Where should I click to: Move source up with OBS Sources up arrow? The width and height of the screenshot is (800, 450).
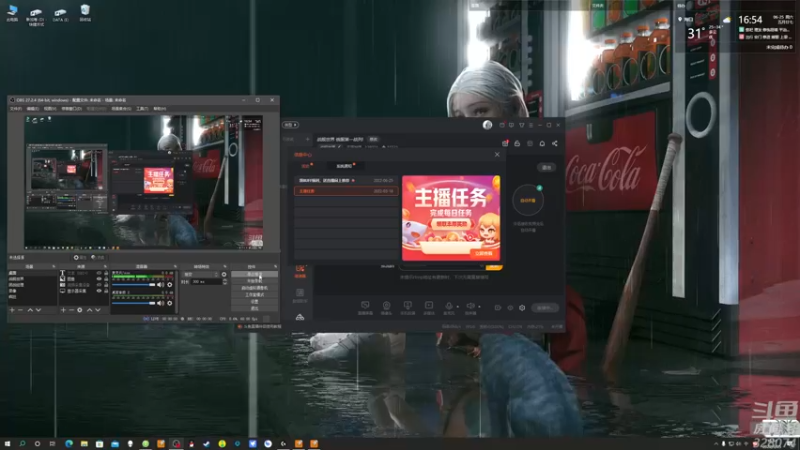click(89, 310)
